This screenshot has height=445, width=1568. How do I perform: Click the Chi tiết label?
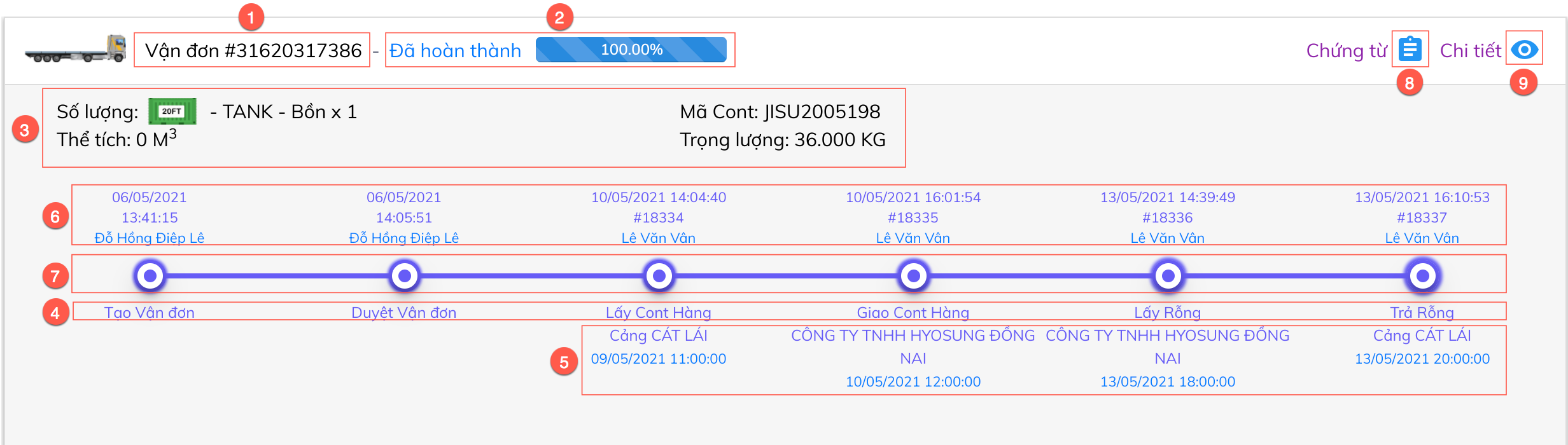[x=1470, y=50]
